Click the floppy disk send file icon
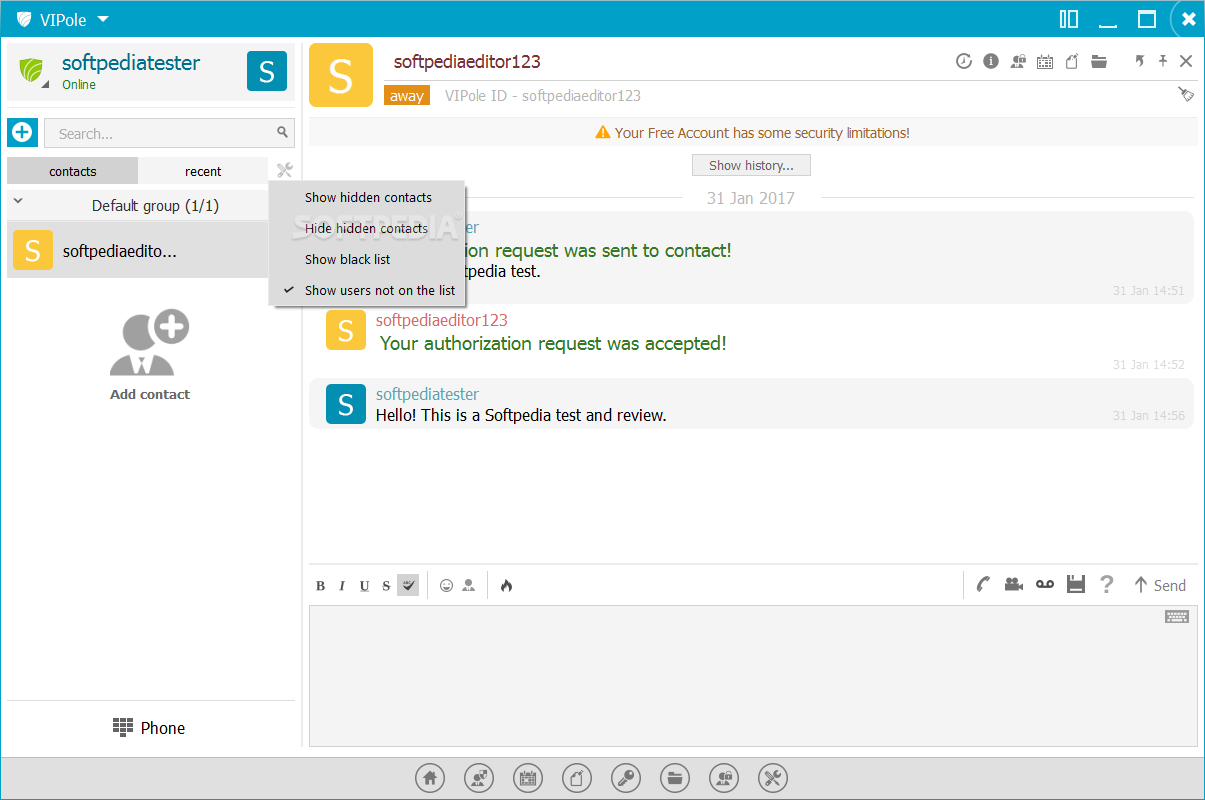Screen dimensions: 1205x800 click(x=1076, y=585)
